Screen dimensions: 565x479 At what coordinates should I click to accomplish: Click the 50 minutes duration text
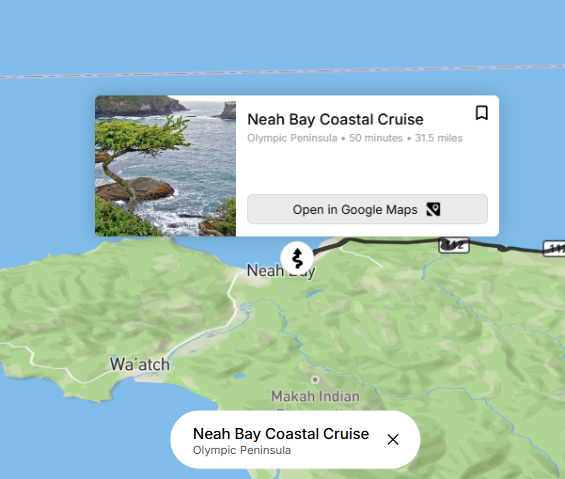(376, 138)
